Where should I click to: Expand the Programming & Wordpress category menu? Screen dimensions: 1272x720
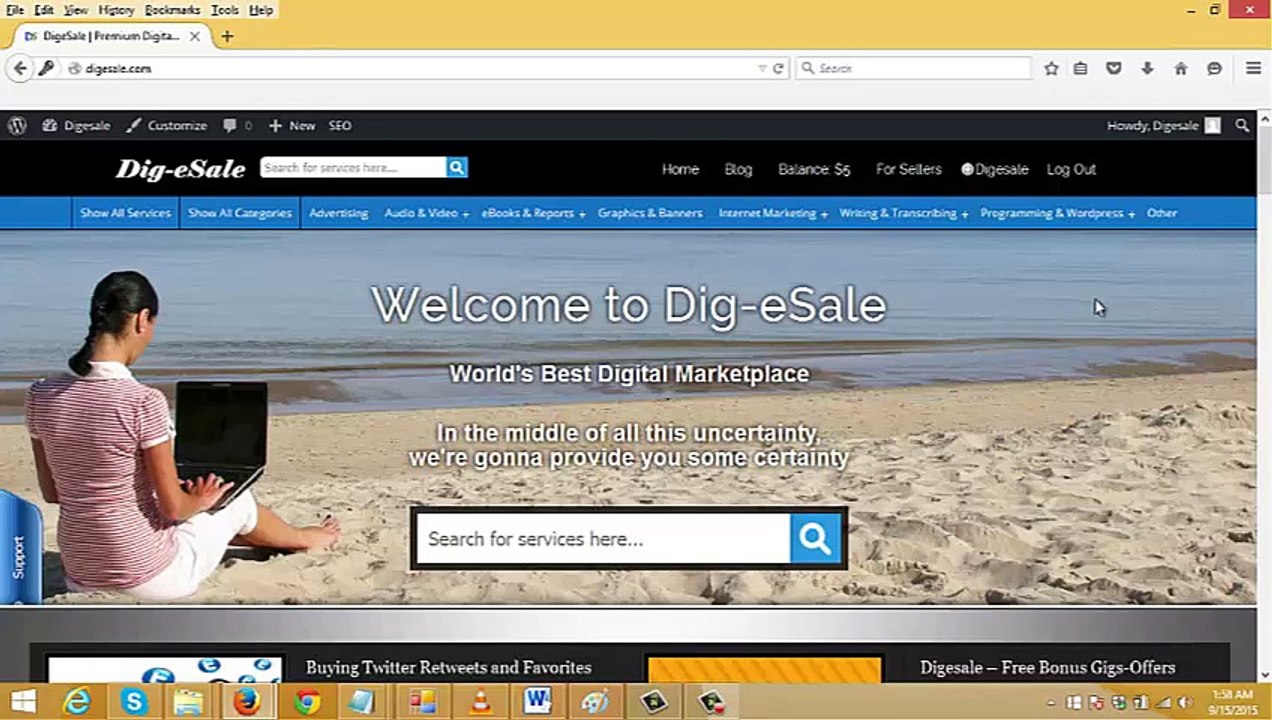1057,213
